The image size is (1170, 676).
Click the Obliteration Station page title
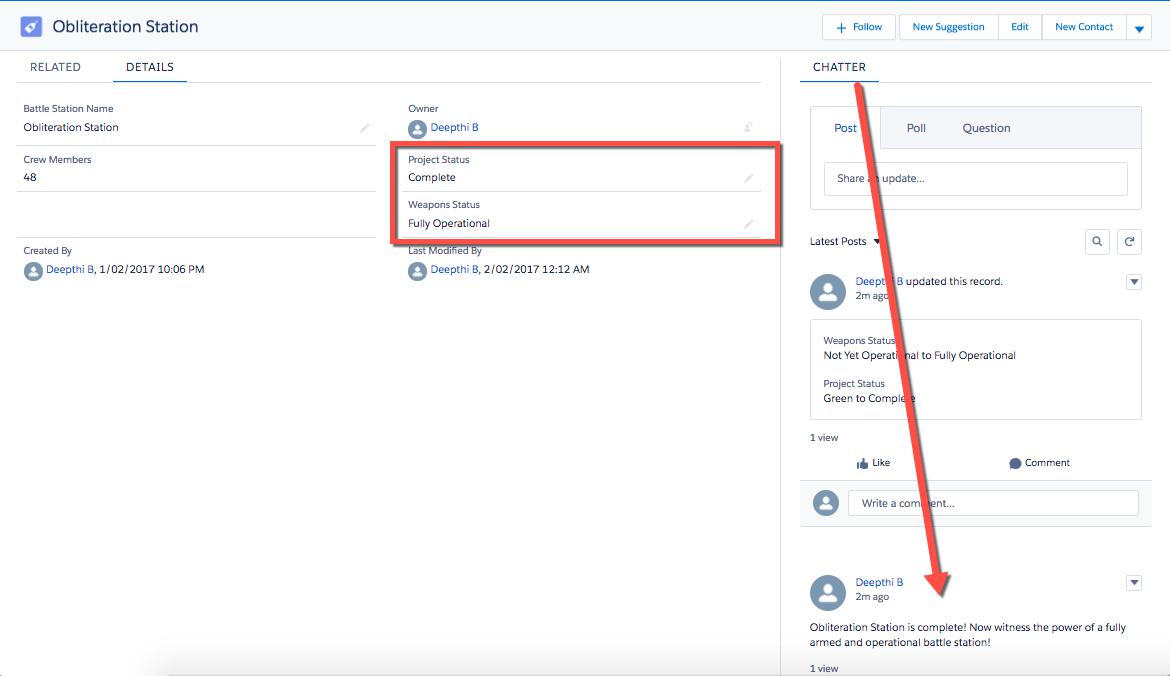coord(125,27)
